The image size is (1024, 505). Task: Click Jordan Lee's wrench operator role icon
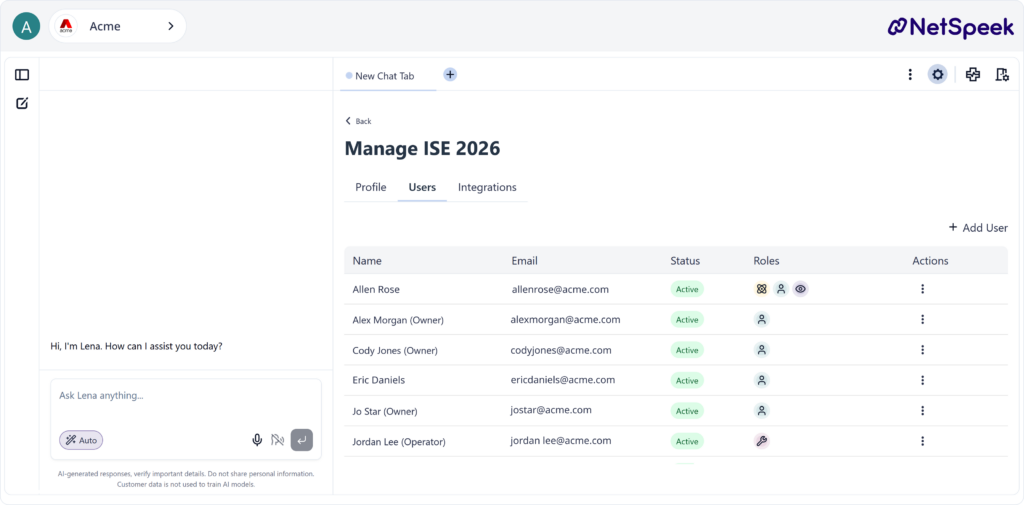762,441
